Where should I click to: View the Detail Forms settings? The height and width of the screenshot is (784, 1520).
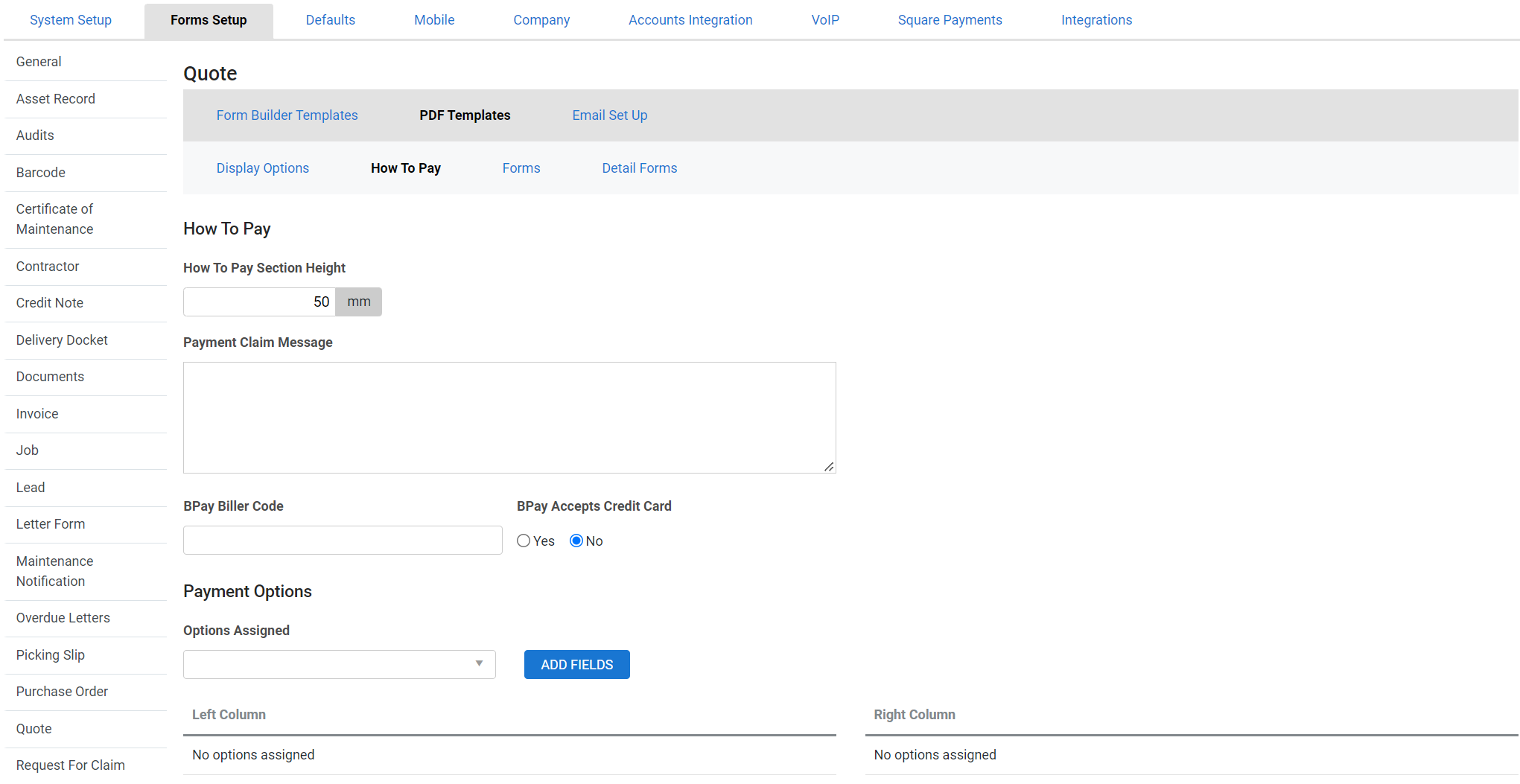click(639, 168)
